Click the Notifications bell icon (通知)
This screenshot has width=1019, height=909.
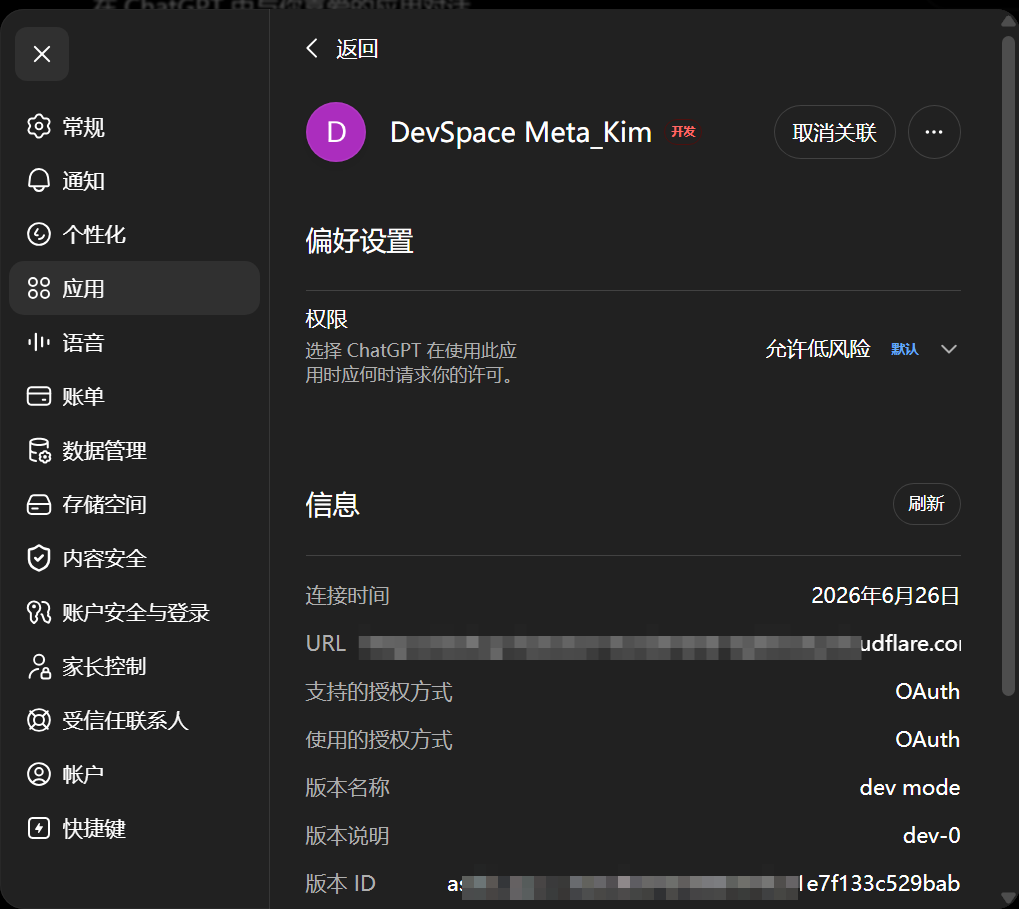click(39, 180)
